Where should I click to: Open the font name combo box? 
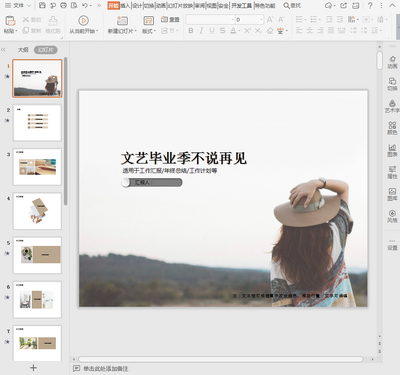[210, 20]
